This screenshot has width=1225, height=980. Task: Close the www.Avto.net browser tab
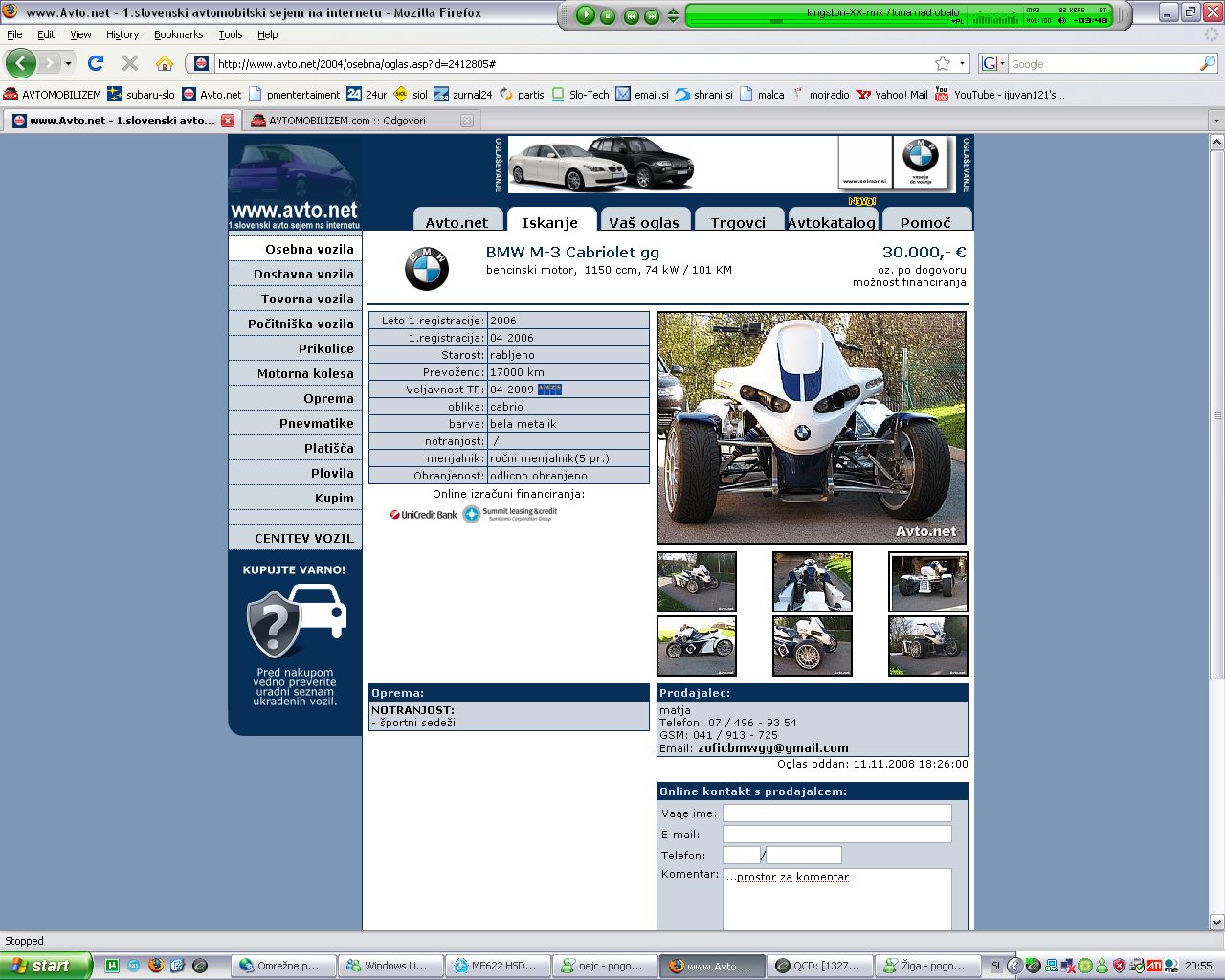228,121
